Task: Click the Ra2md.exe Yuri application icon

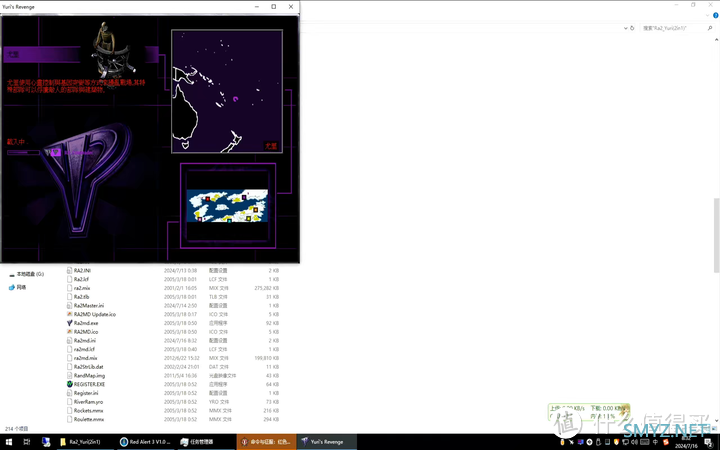Action: point(70,323)
